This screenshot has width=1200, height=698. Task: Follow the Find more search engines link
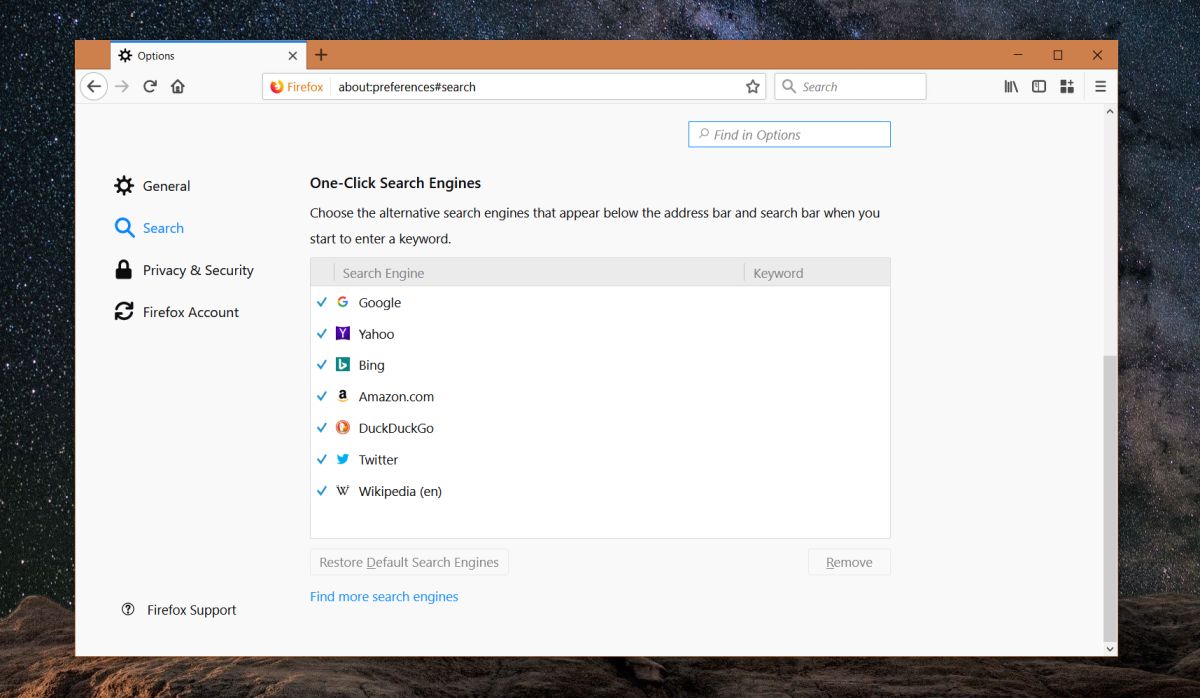[384, 597]
